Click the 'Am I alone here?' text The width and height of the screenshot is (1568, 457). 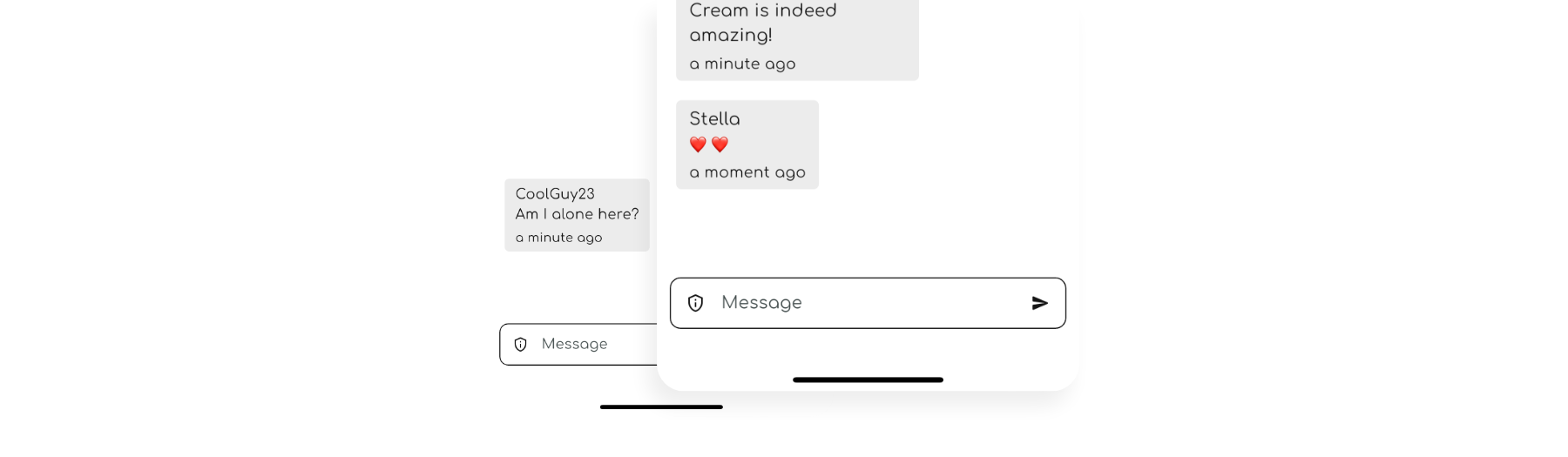click(x=577, y=214)
